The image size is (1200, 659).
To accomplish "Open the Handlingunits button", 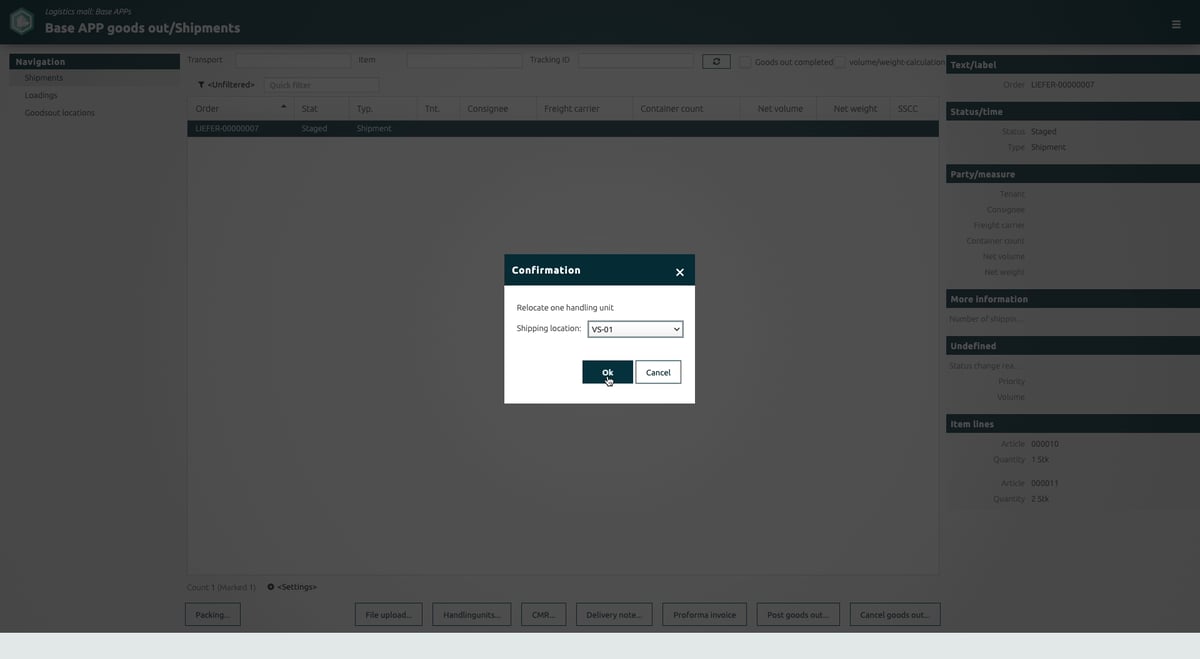I will [x=473, y=614].
